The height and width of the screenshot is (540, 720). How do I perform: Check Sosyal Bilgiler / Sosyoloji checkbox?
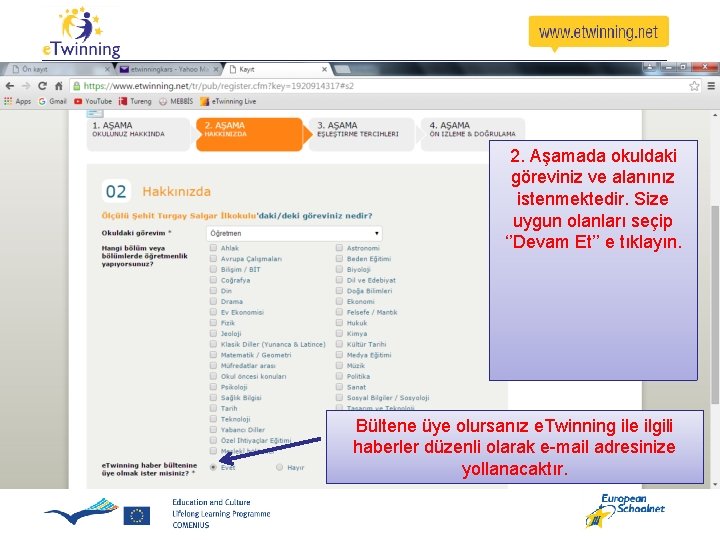(x=339, y=398)
